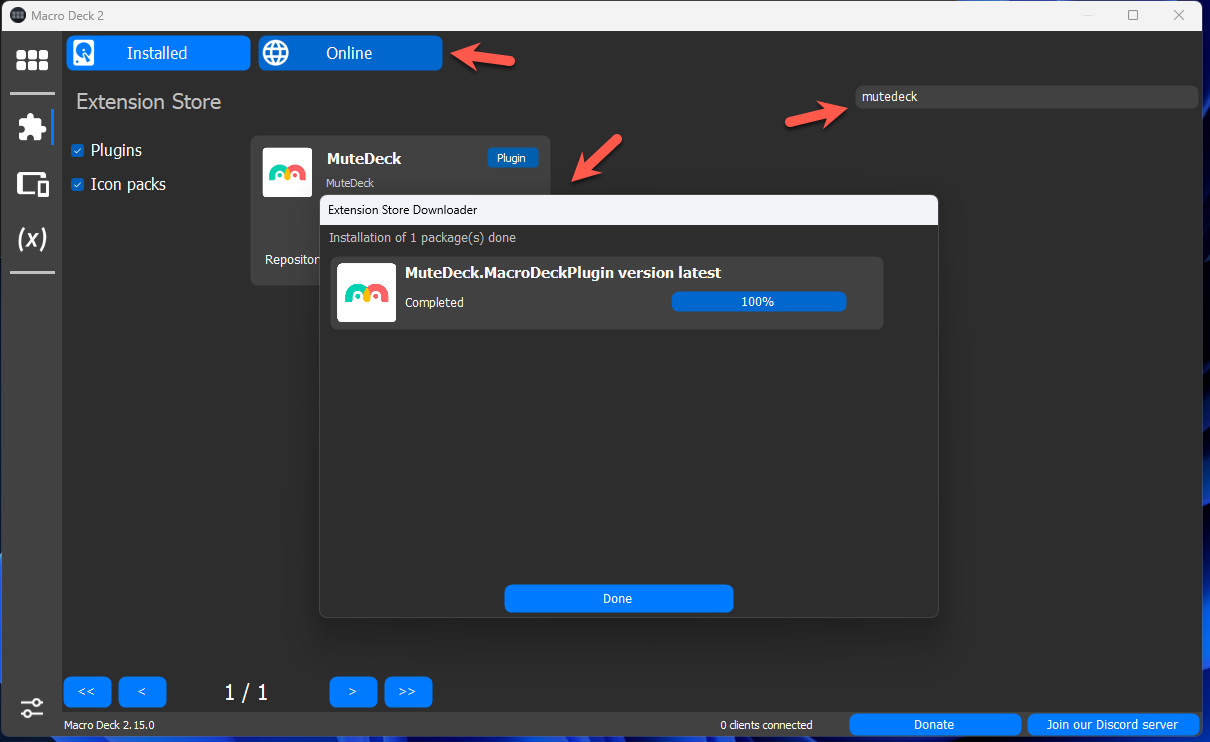The height and width of the screenshot is (742, 1210).
Task: Go to previous page with < button
Action: 142,692
